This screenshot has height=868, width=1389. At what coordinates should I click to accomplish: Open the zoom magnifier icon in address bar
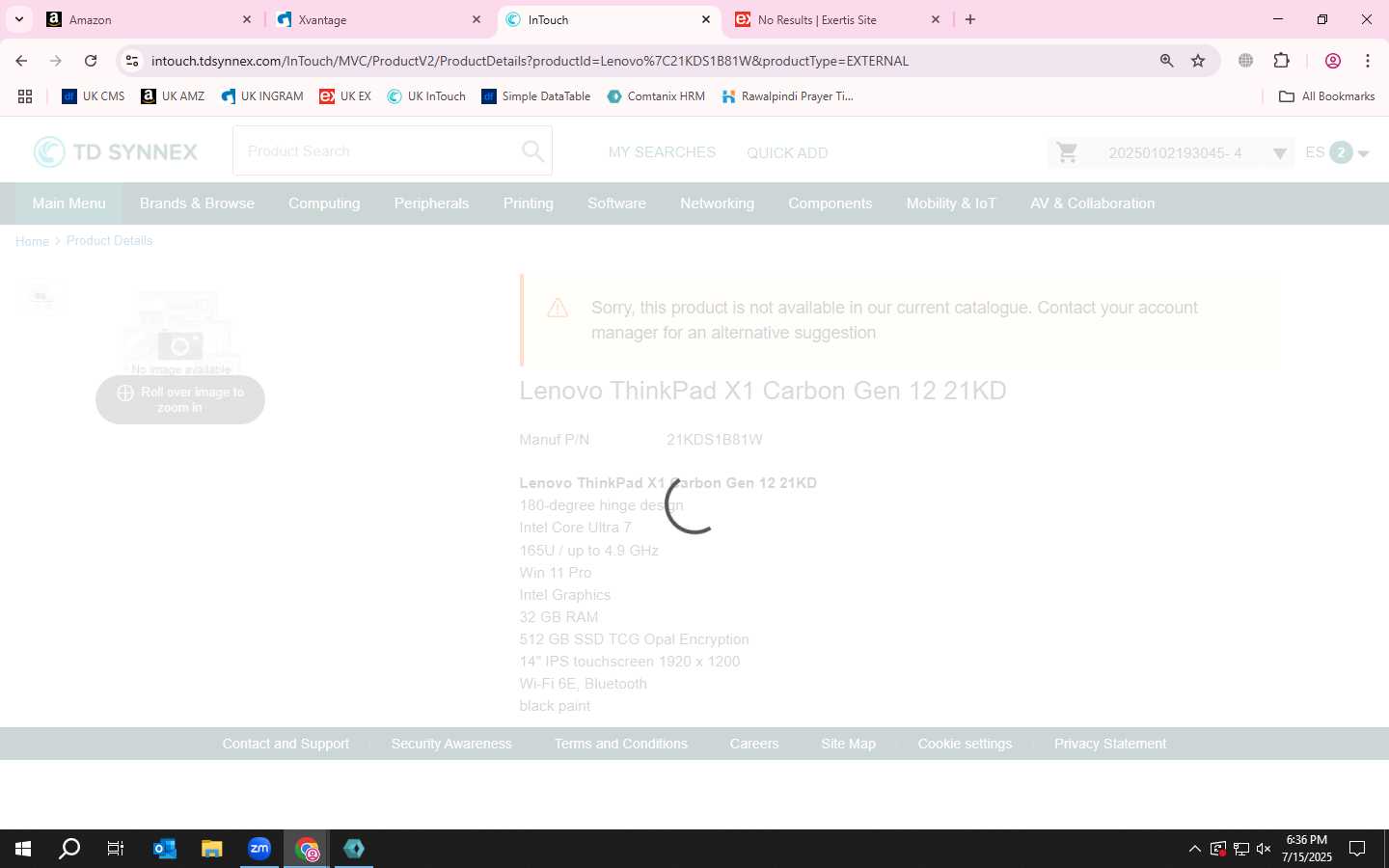point(1166,61)
